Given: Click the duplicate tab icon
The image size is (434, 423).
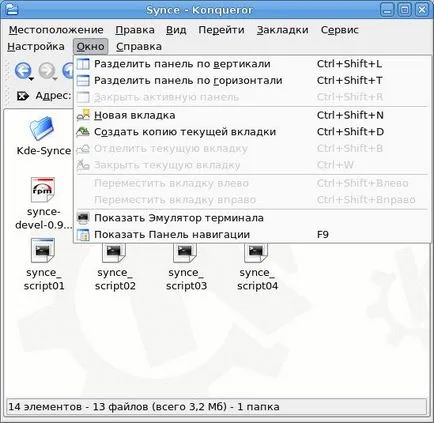Looking at the screenshot, I should click(x=83, y=132).
